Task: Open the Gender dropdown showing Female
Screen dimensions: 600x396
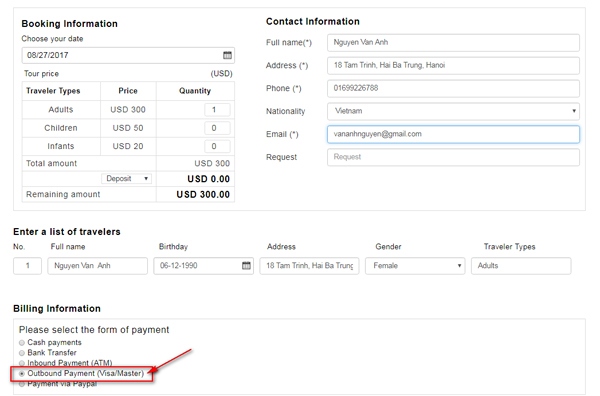Action: [x=415, y=266]
